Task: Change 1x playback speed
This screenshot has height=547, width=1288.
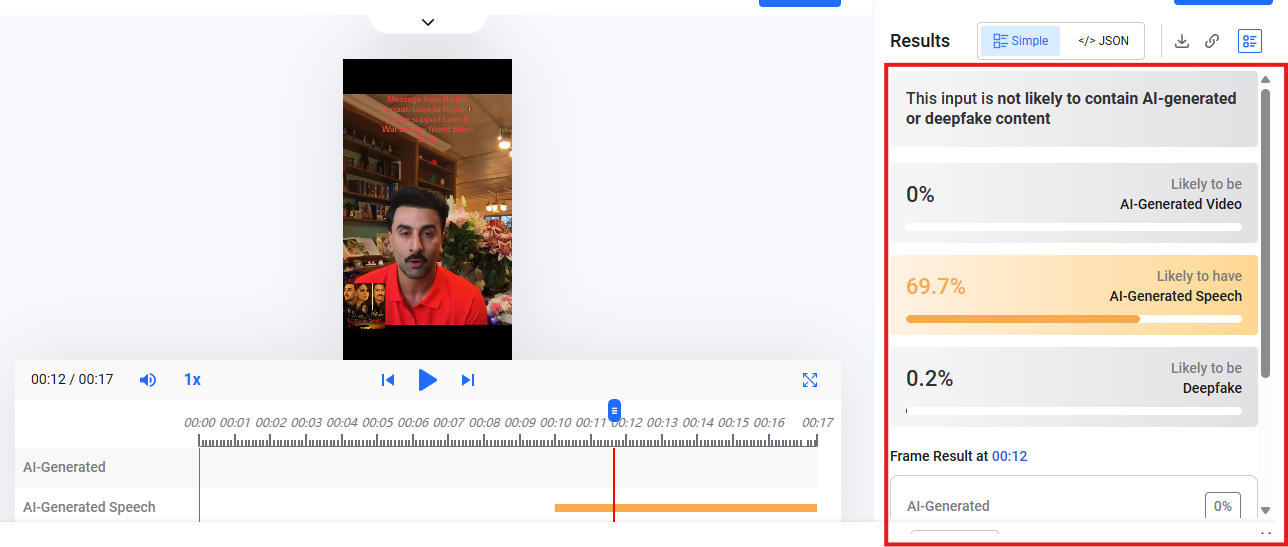Action: 192,380
